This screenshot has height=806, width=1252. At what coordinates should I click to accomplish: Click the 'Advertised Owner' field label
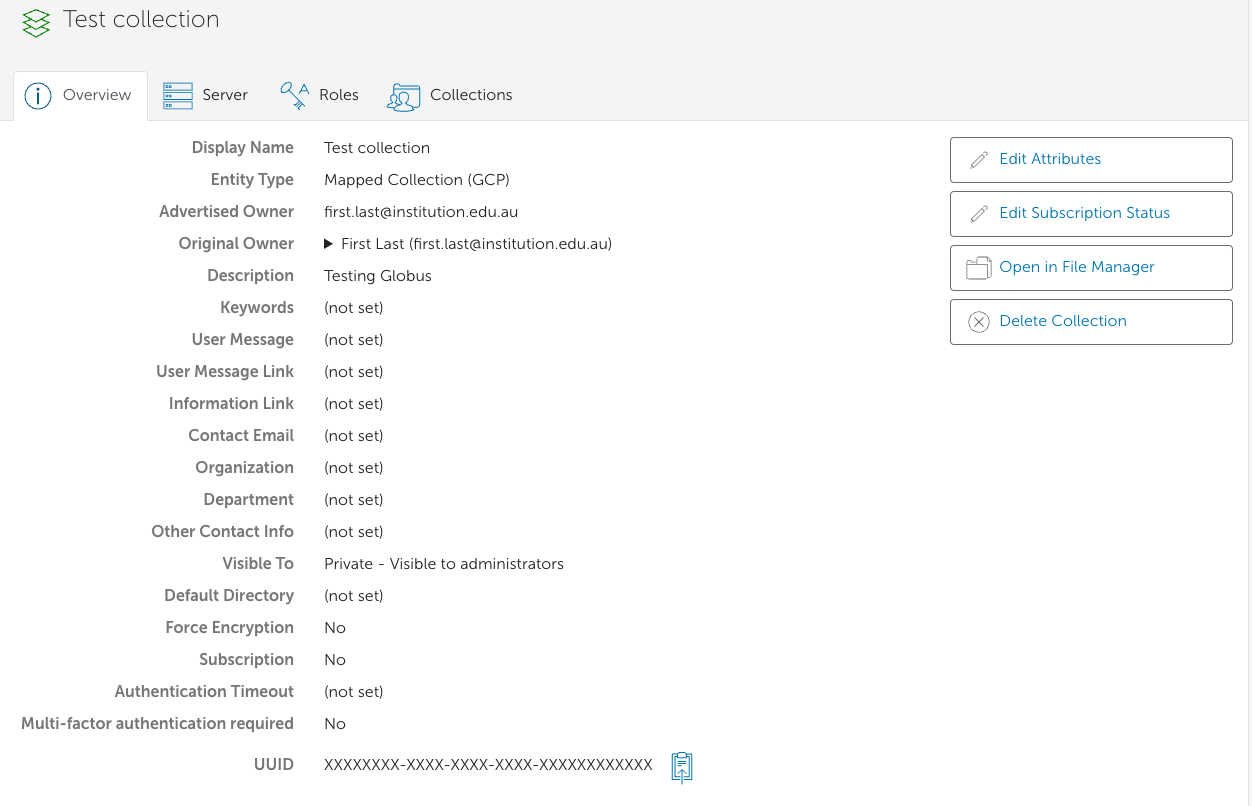pyautogui.click(x=226, y=212)
